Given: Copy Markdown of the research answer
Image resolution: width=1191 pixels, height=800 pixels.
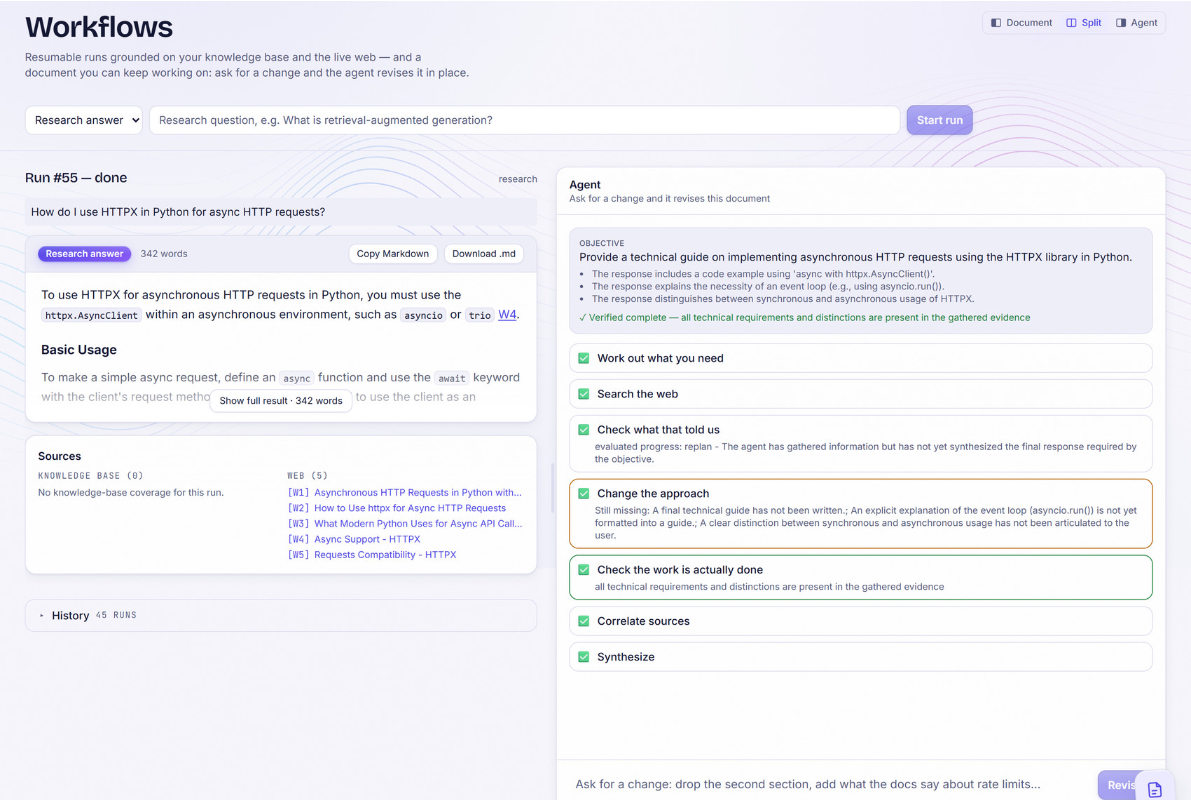Looking at the screenshot, I should (x=393, y=254).
